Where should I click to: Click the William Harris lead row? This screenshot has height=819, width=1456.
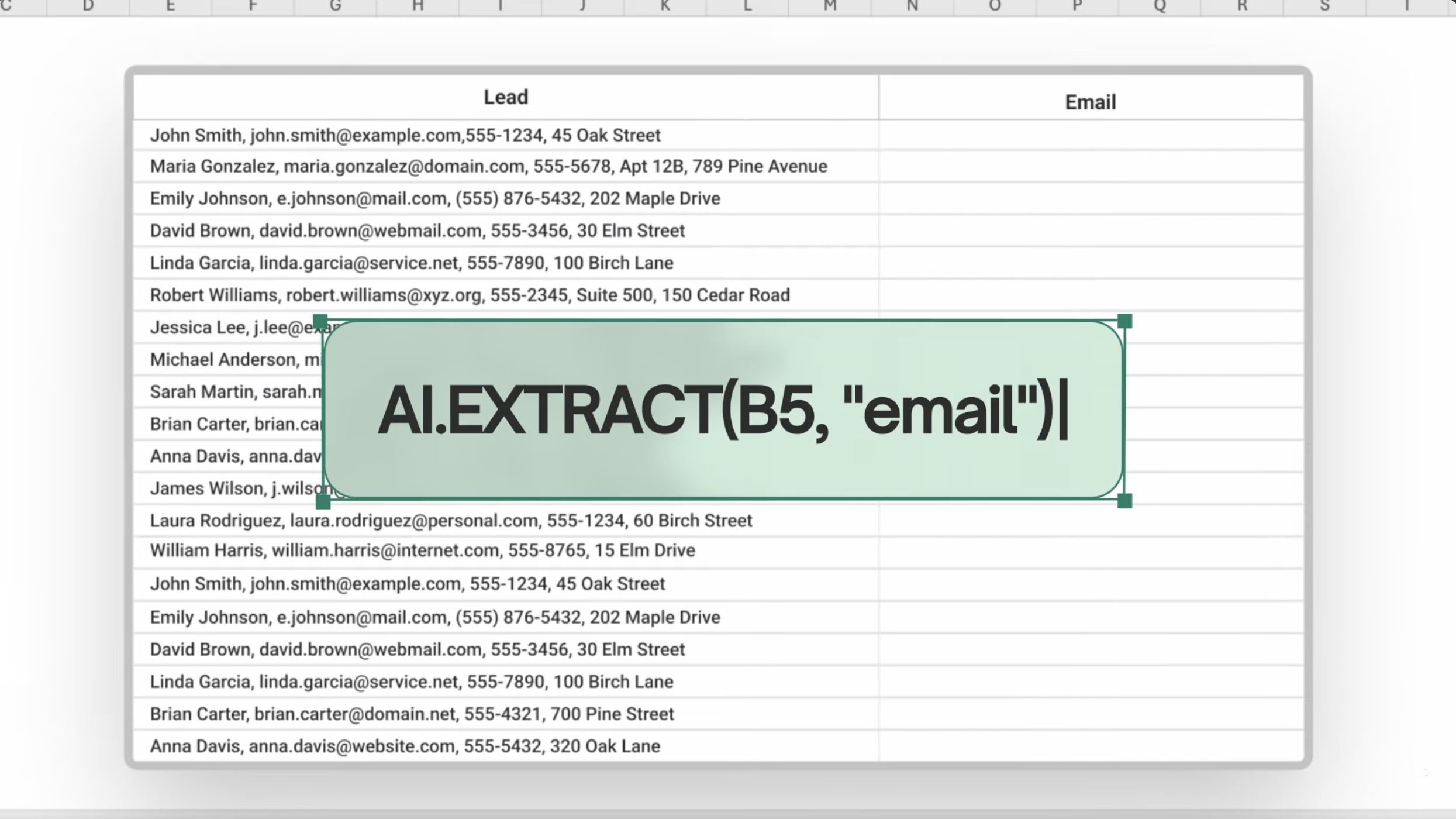tap(422, 551)
